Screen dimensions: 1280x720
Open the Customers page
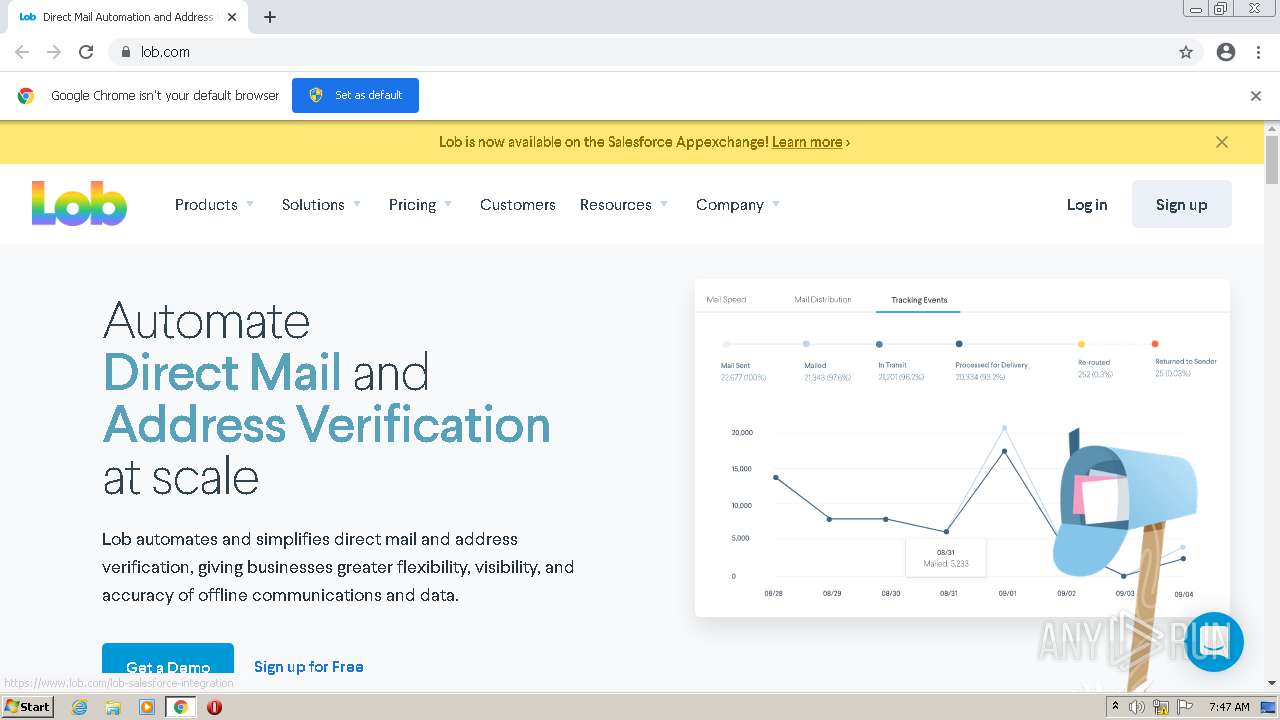pyautogui.click(x=517, y=204)
